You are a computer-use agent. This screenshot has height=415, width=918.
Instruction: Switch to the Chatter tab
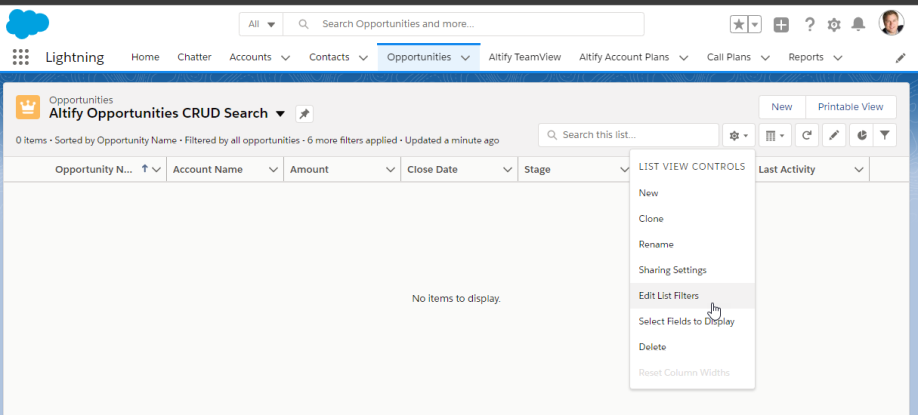(x=194, y=57)
